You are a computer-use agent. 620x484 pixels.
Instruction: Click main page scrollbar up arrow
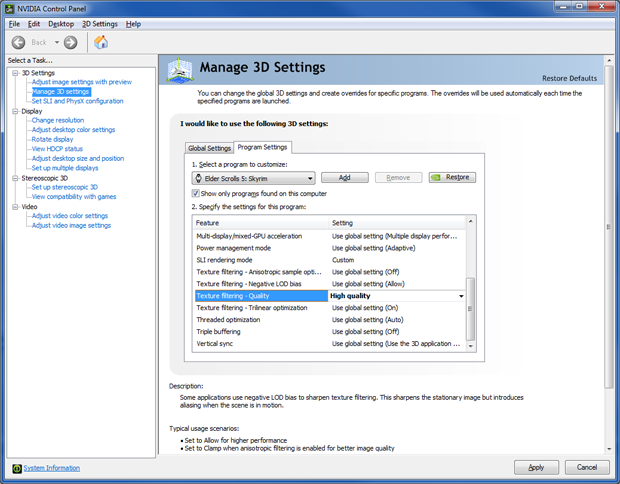click(609, 60)
